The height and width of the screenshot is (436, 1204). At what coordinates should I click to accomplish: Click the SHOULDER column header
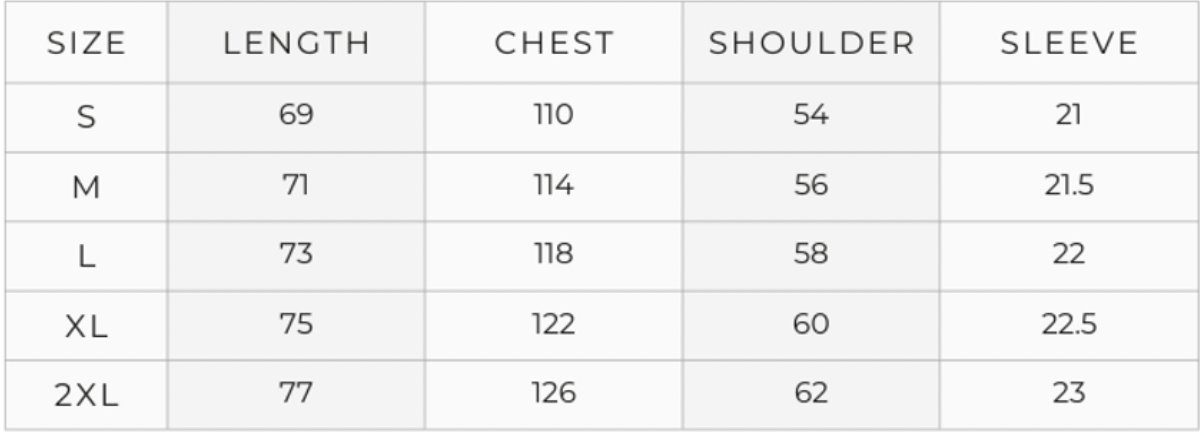click(x=811, y=44)
